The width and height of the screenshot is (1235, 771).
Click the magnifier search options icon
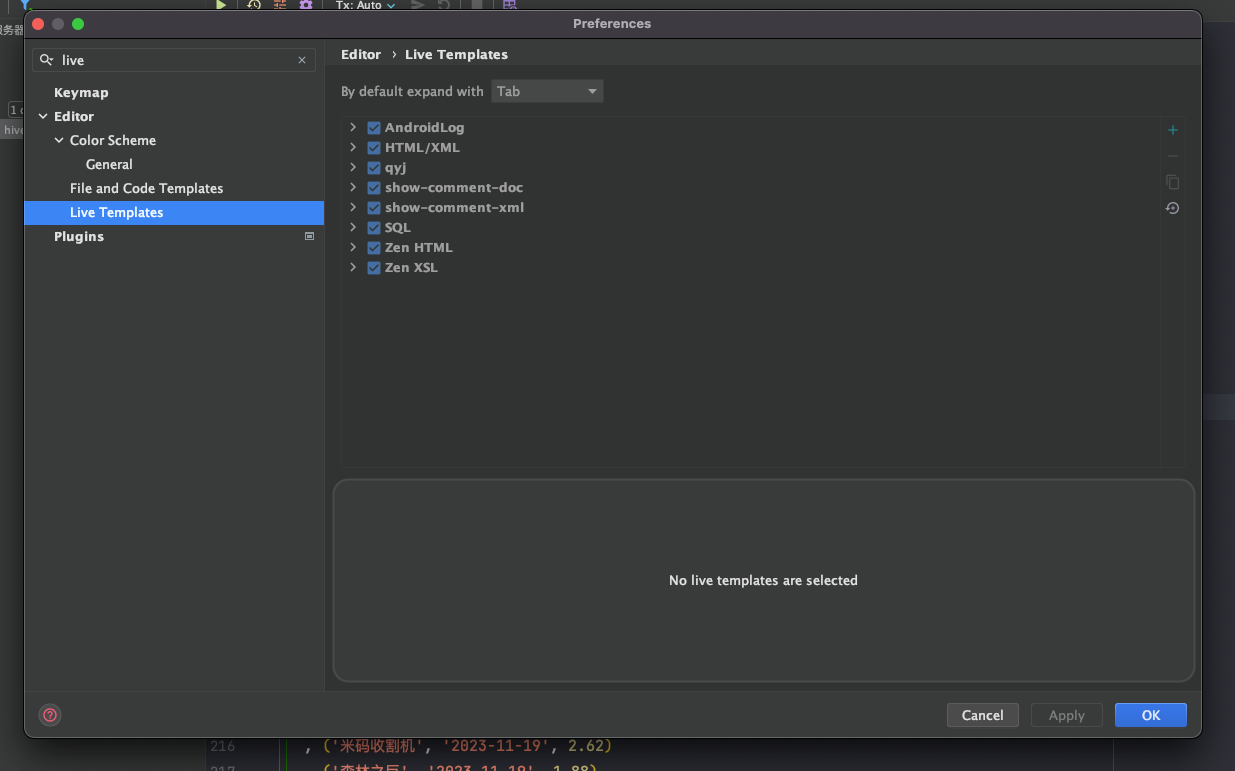pos(46,60)
